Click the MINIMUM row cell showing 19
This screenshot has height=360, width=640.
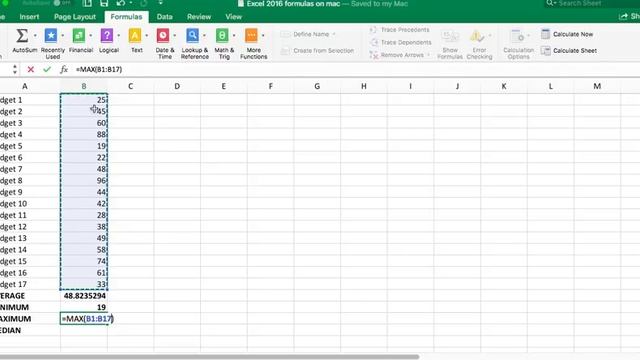(84, 307)
